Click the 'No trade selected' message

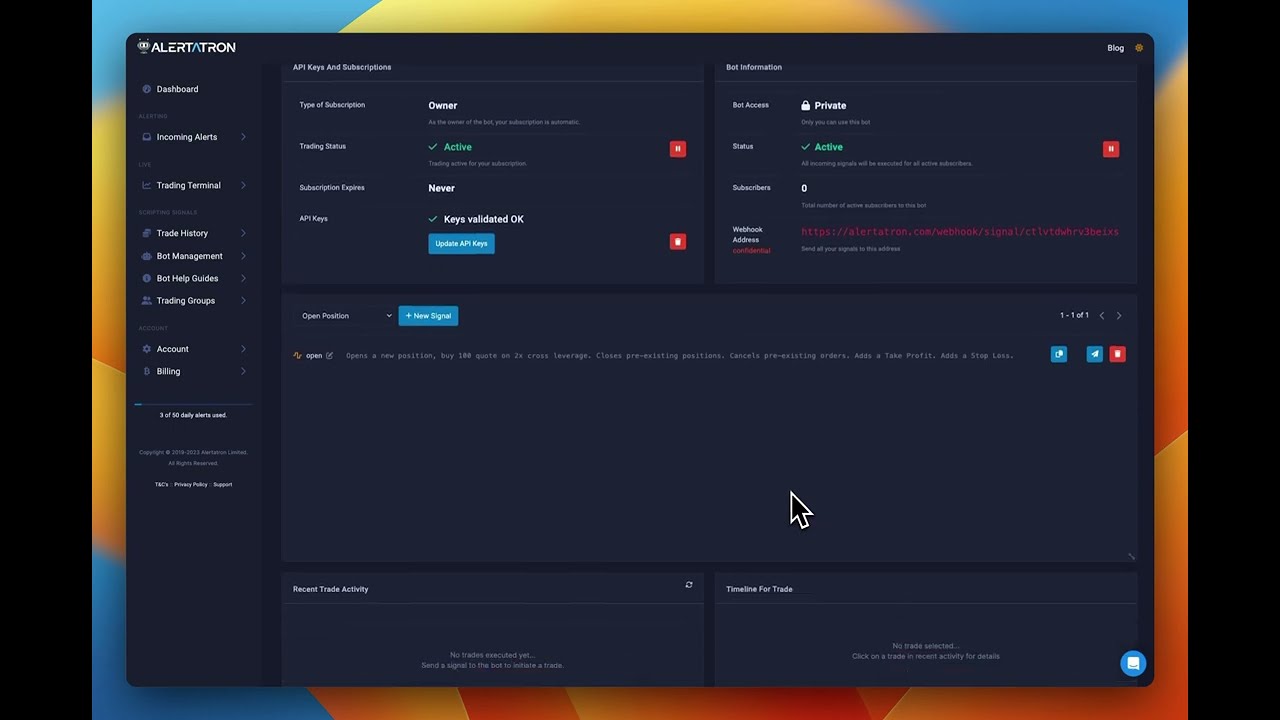coord(925,646)
